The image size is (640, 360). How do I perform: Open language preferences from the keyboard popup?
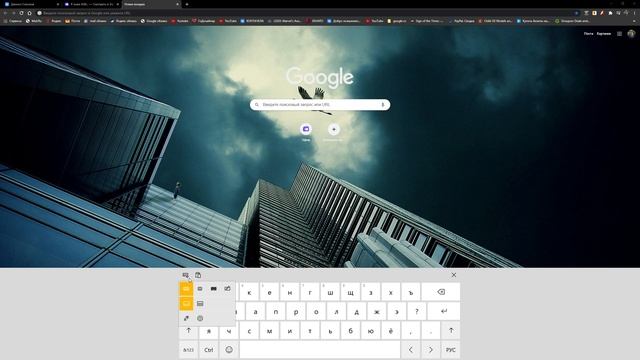[186, 318]
